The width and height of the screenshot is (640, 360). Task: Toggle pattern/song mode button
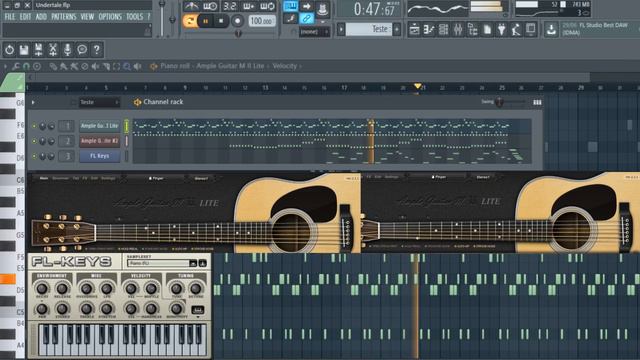(190, 20)
